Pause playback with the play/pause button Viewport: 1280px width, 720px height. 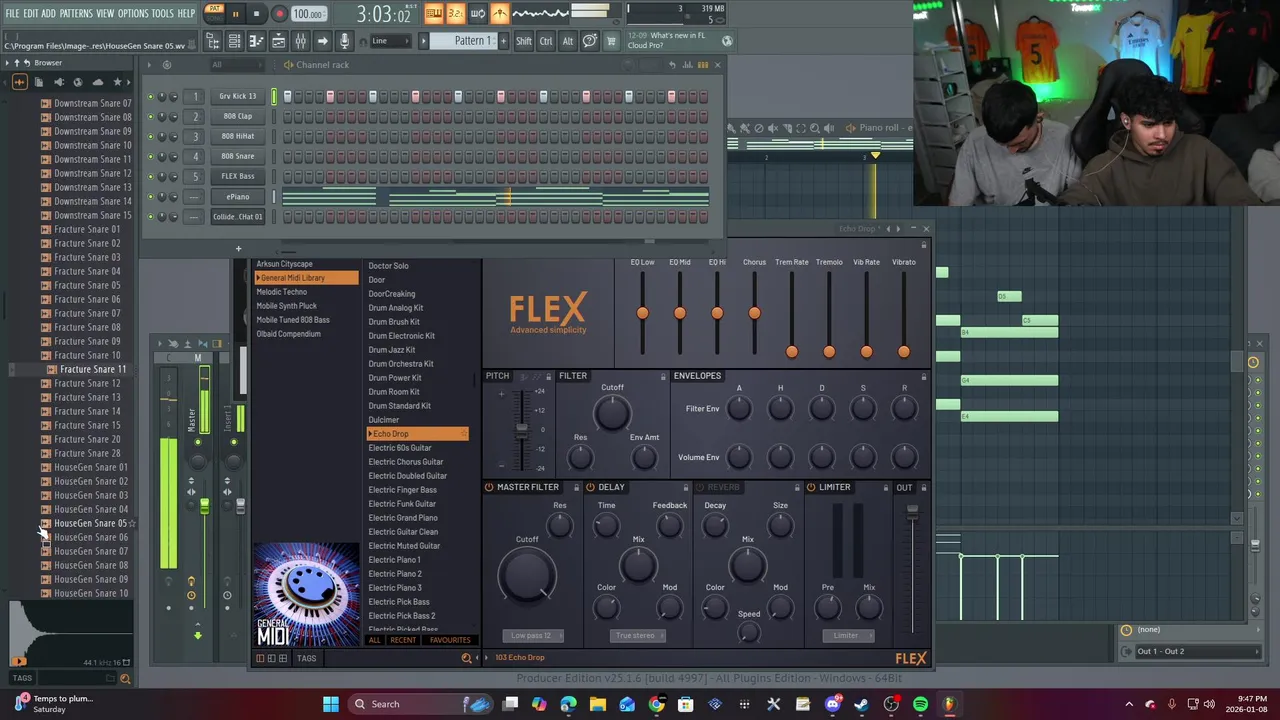point(236,14)
